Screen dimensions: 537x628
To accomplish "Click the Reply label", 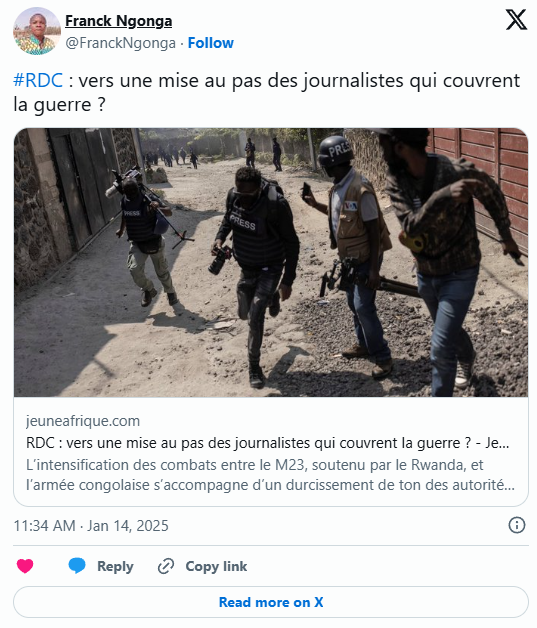I will (x=115, y=566).
